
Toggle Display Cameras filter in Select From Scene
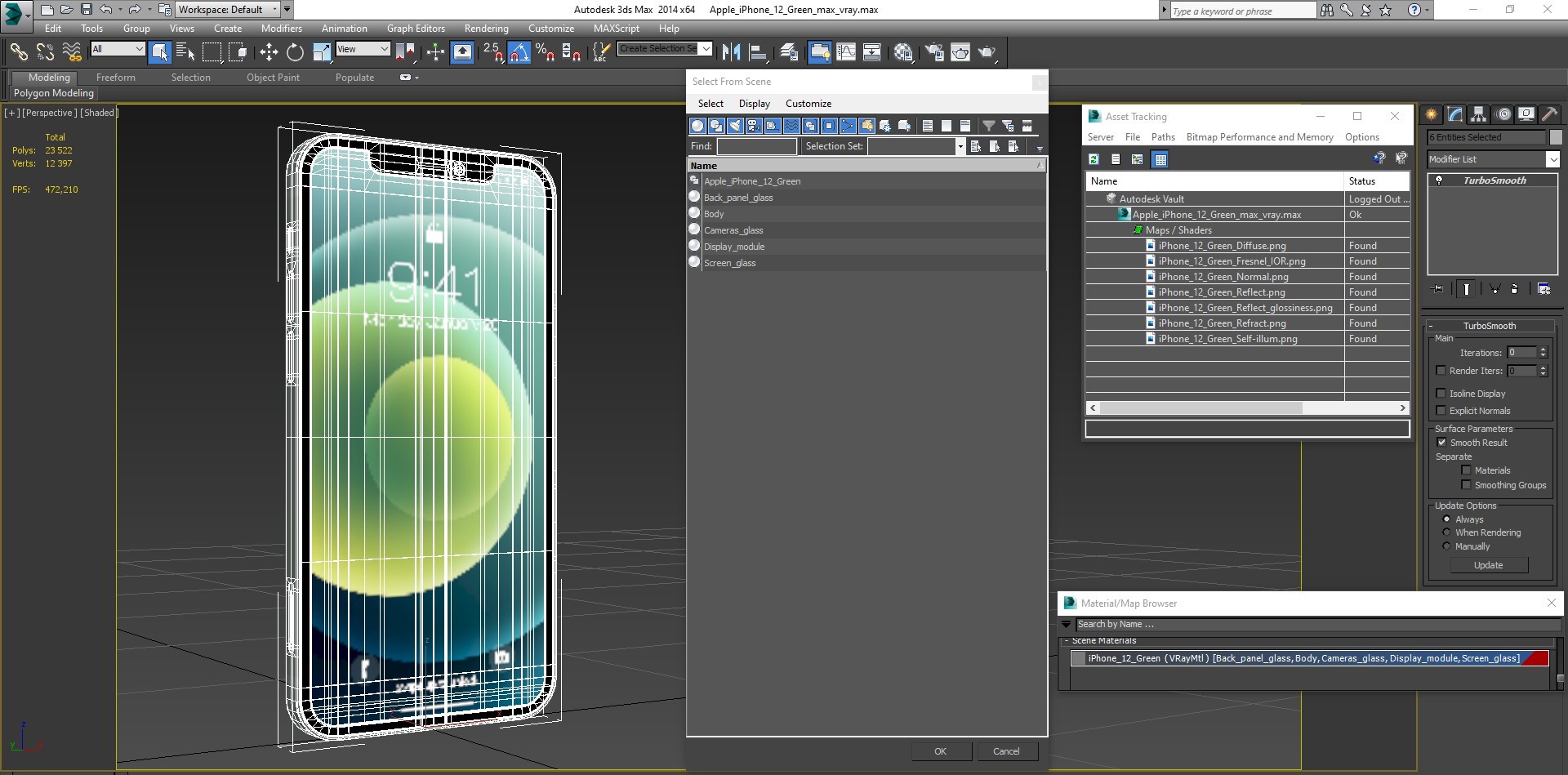pos(754,126)
